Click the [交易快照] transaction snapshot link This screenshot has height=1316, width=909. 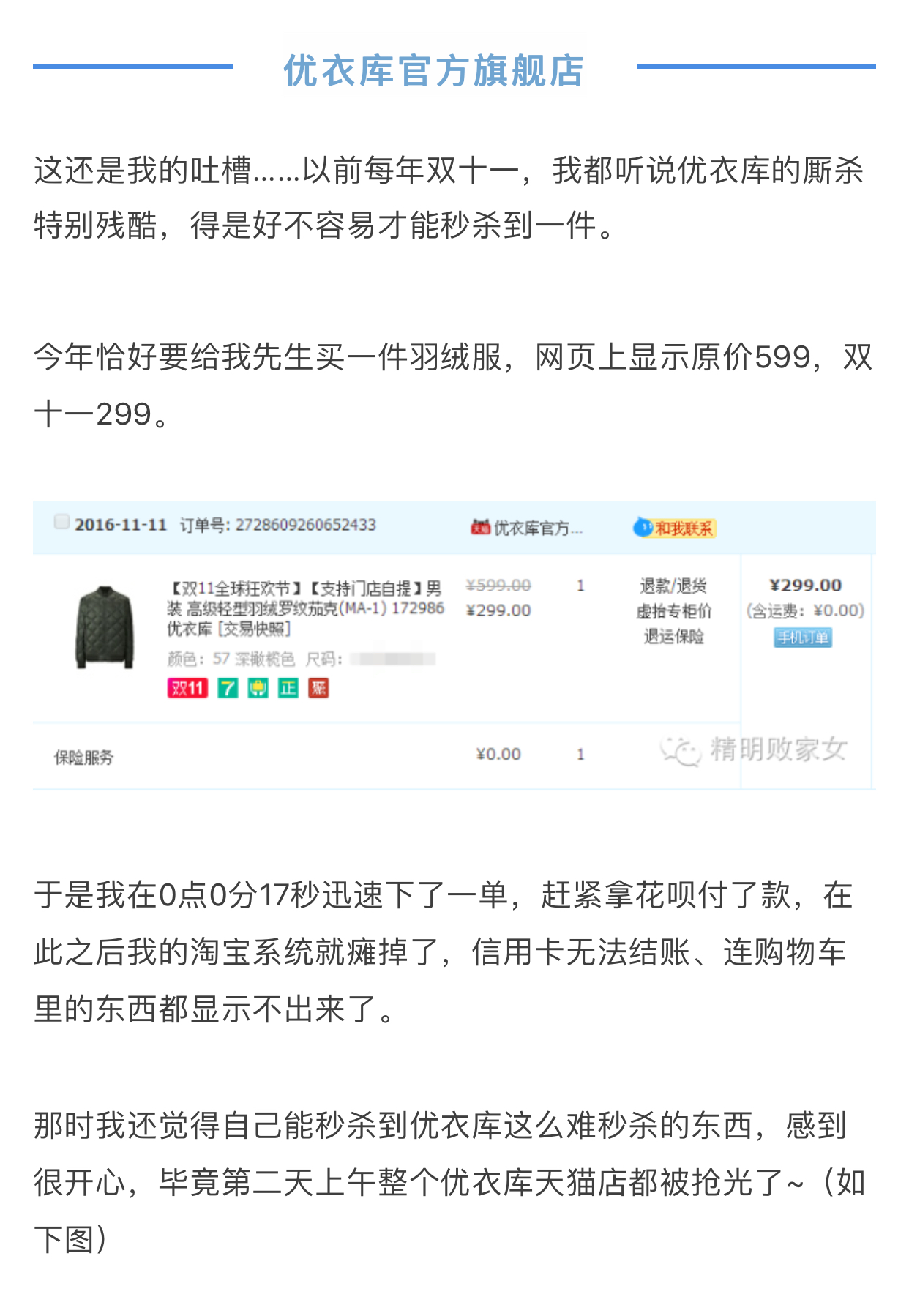coord(255,629)
